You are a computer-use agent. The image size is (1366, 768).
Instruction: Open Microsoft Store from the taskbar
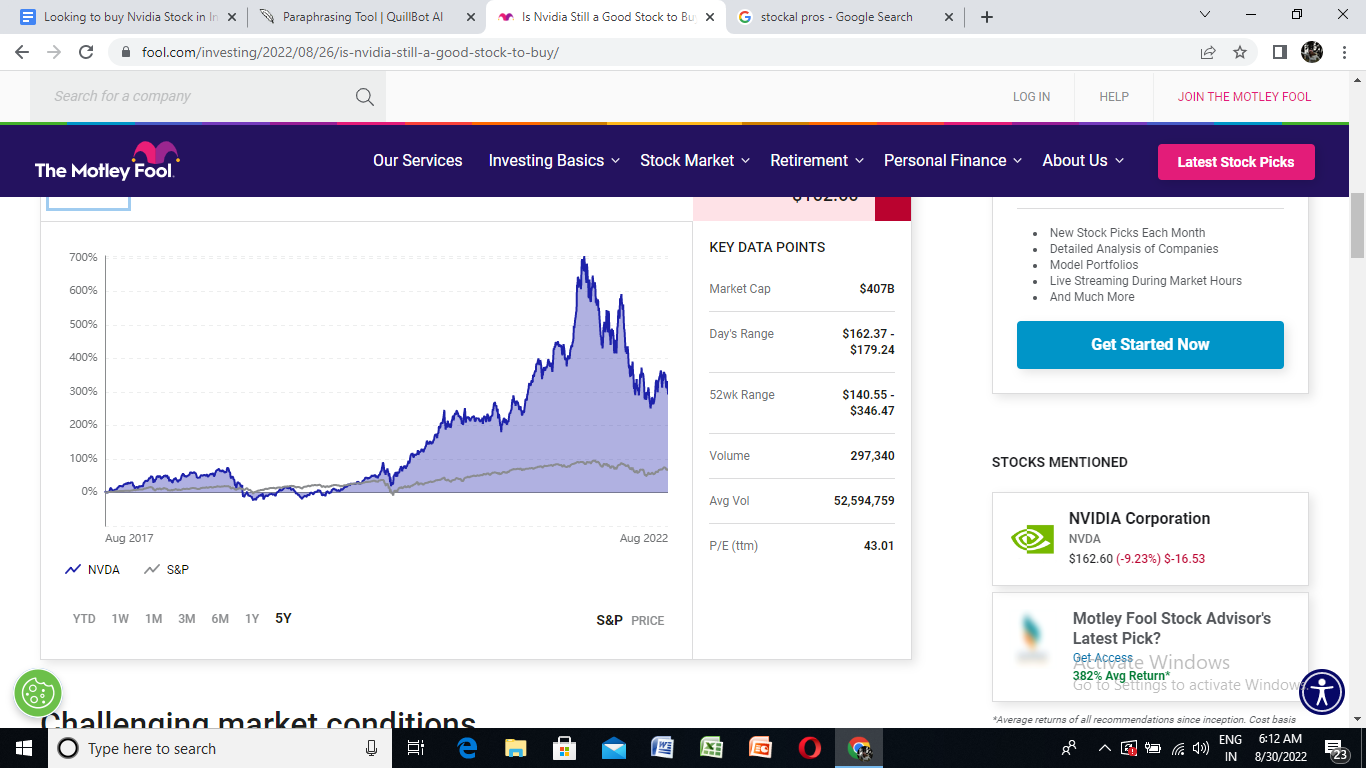click(564, 748)
